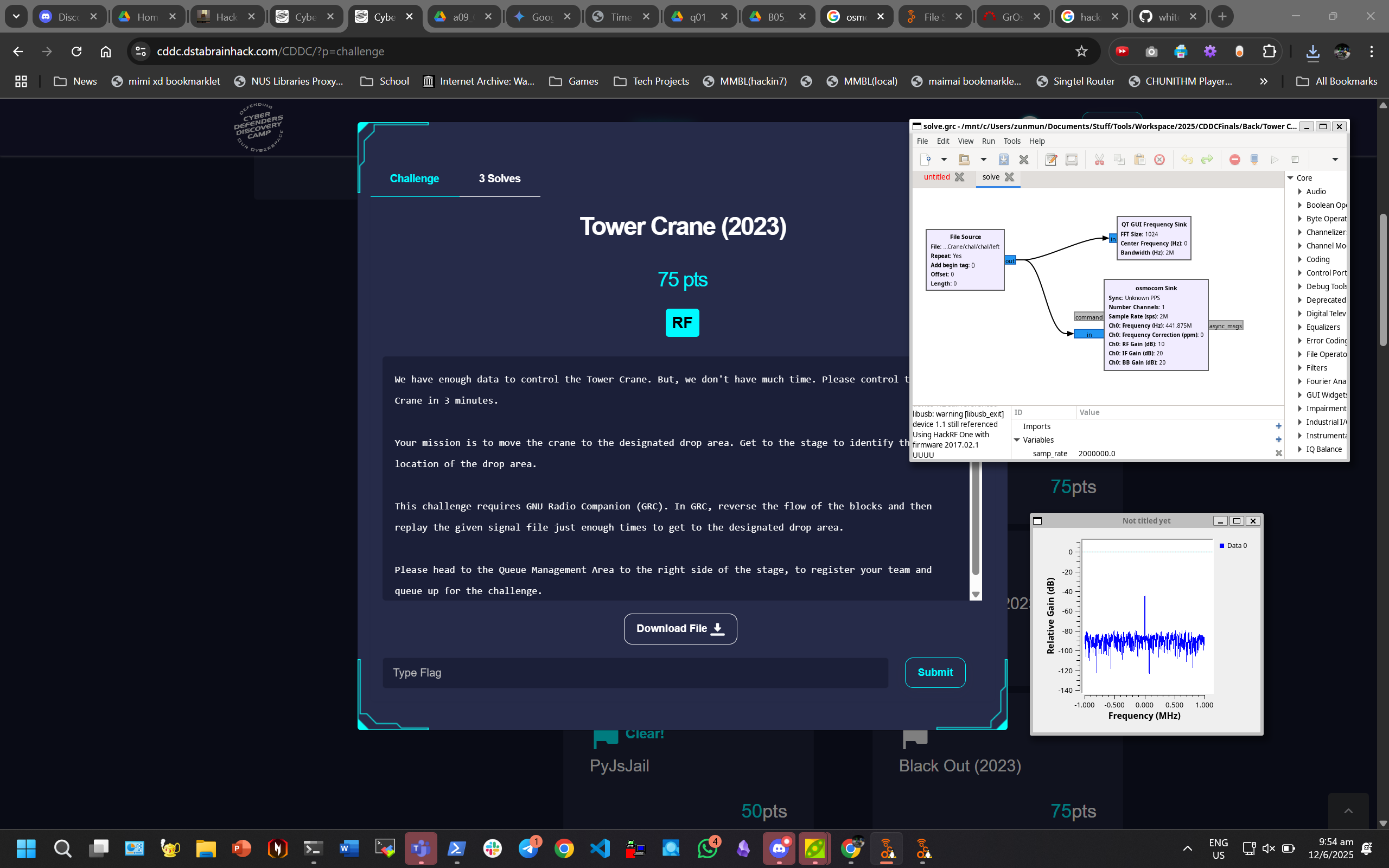Click the GRC block properties pencil icon
Image resolution: width=1389 pixels, height=868 pixels.
tap(1051, 159)
